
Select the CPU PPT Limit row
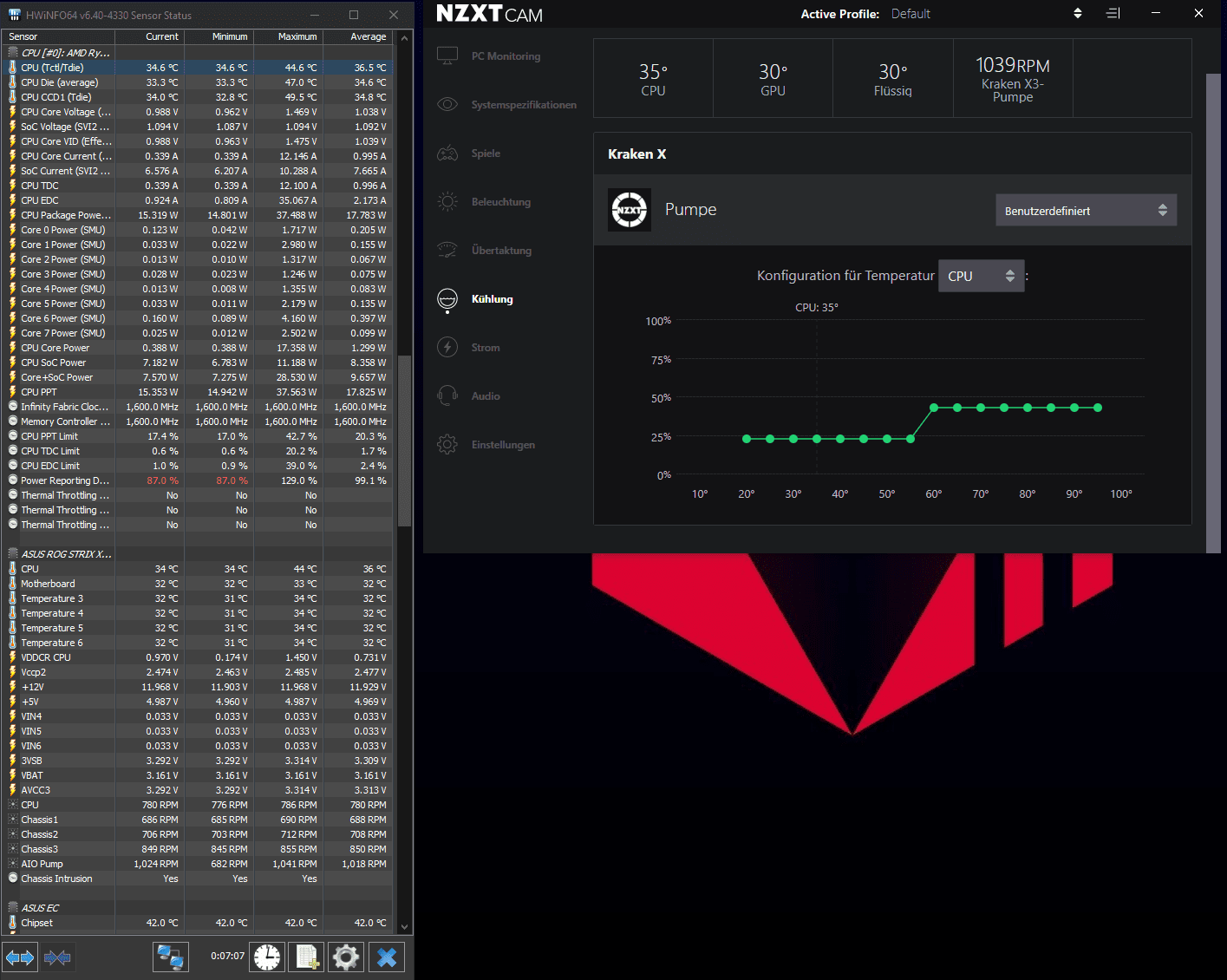(x=198, y=436)
